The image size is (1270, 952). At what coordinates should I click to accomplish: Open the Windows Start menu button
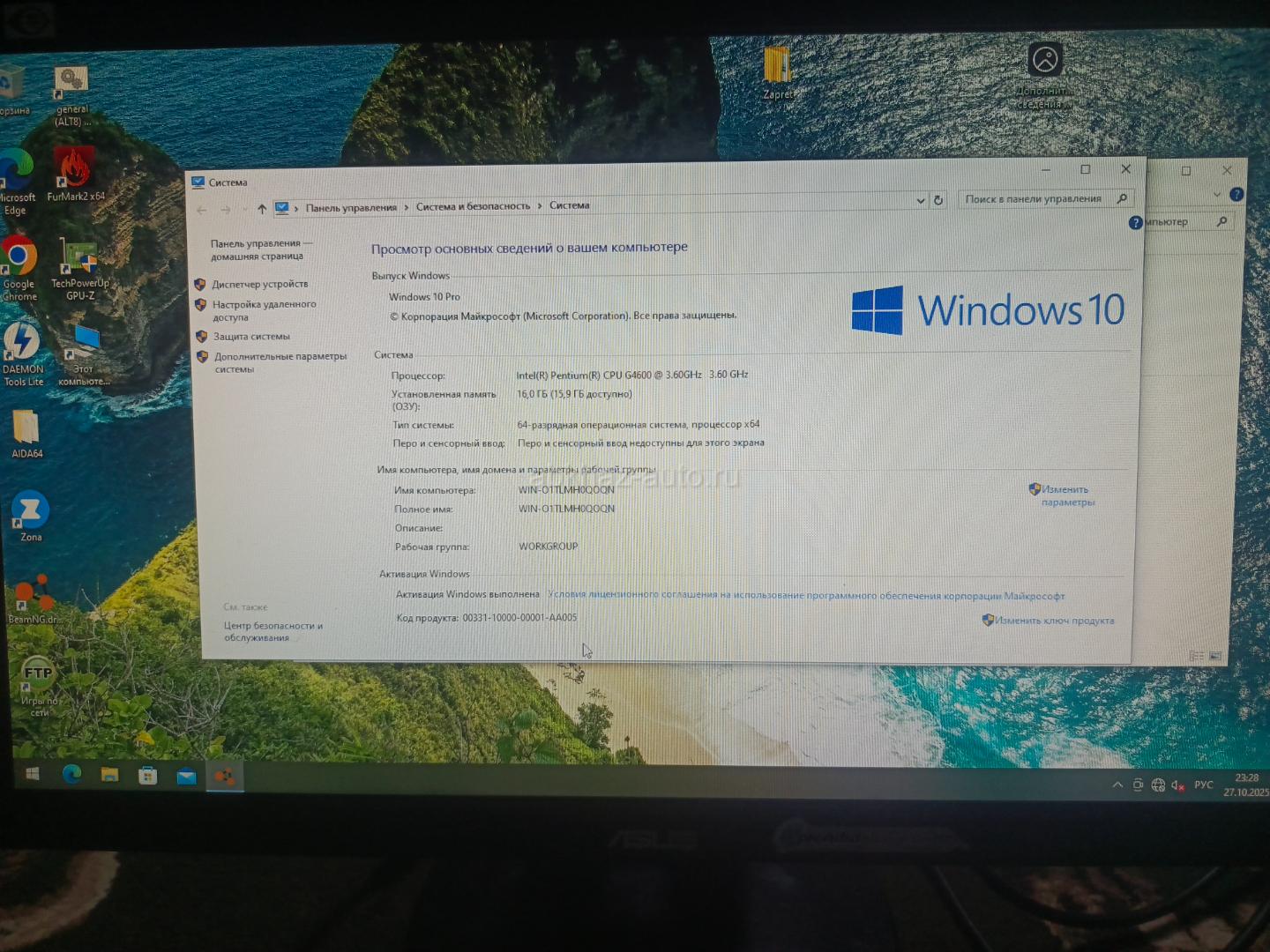click(33, 774)
